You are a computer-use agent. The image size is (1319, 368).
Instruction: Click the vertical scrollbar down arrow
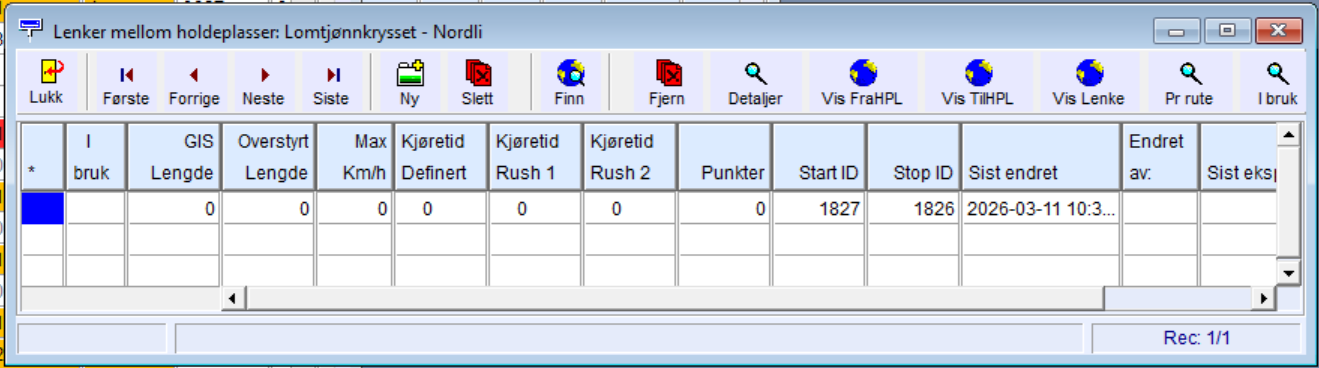tap(1289, 273)
